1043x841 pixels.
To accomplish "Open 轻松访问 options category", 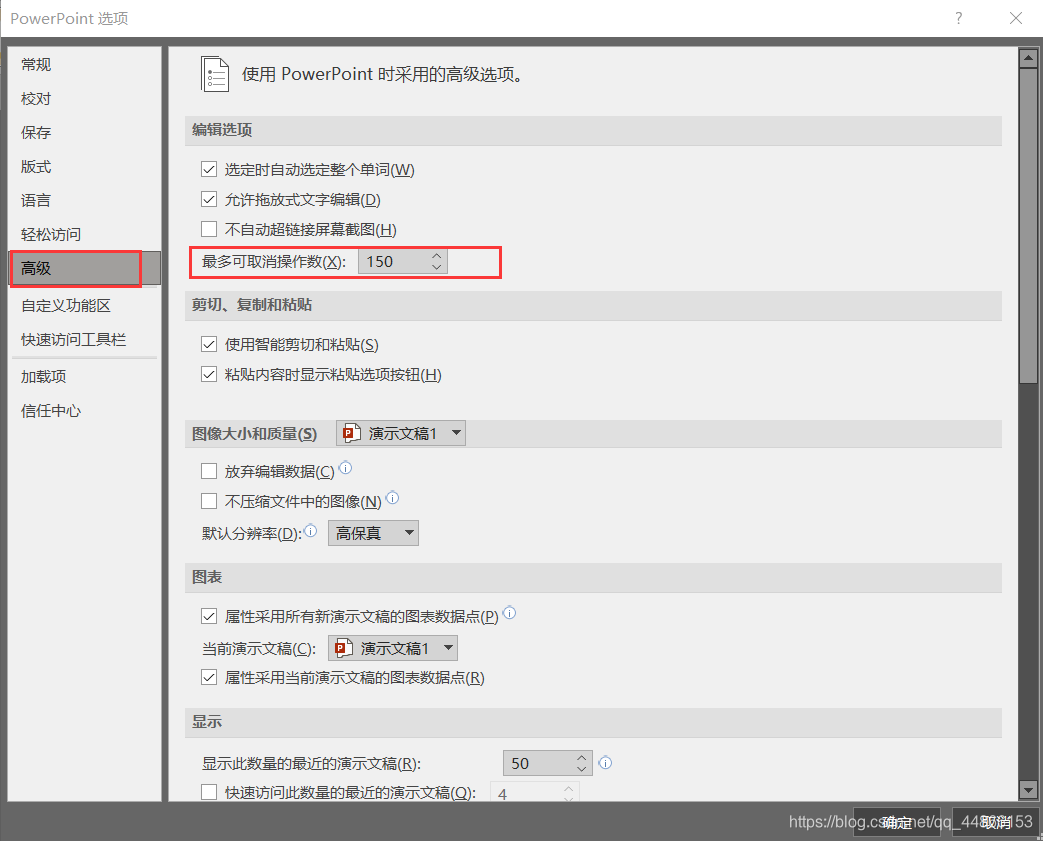I will coord(84,234).
